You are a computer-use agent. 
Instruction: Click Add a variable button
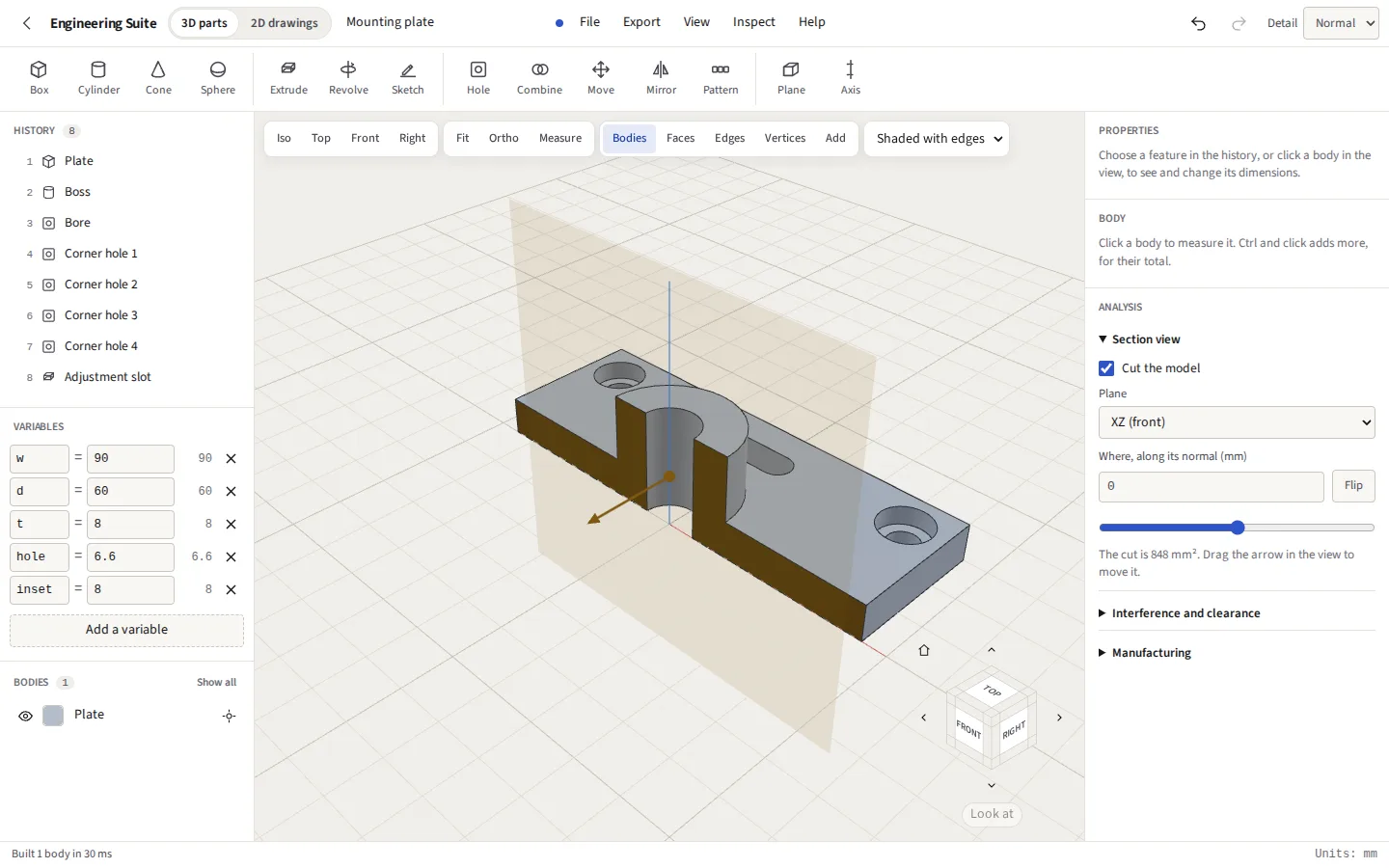click(x=126, y=630)
